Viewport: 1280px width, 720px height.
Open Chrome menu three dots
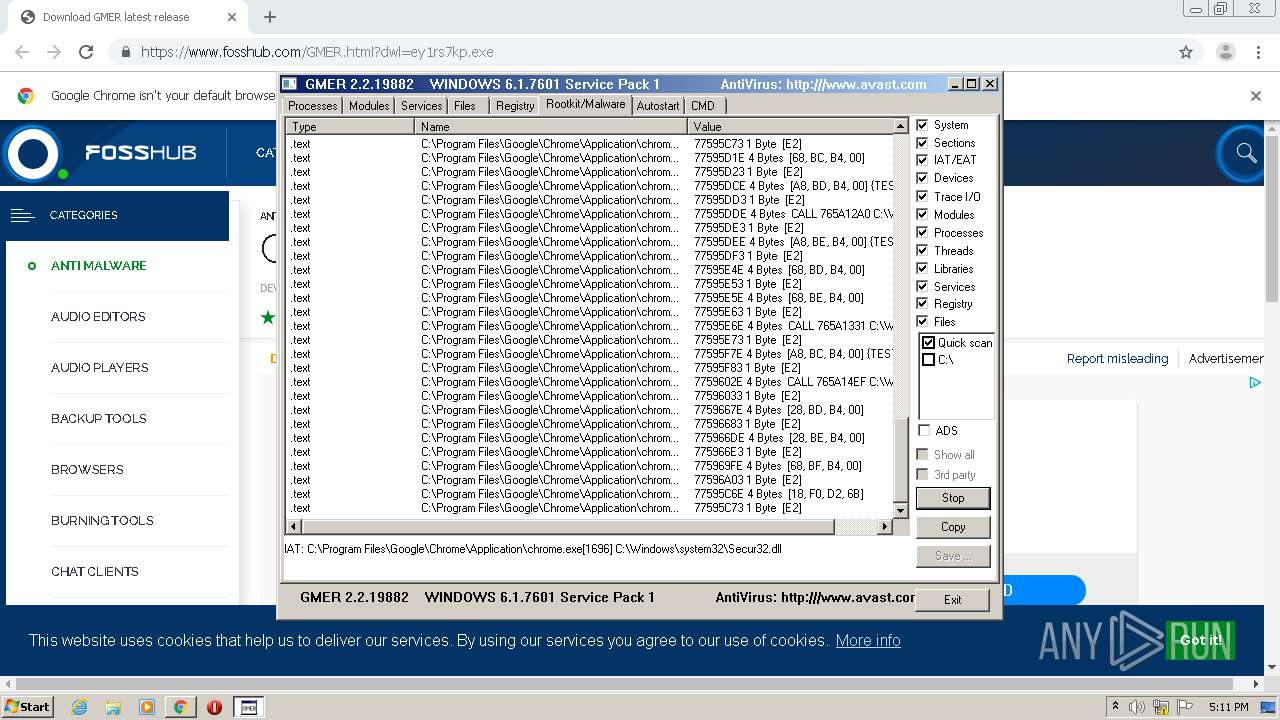tap(1258, 52)
